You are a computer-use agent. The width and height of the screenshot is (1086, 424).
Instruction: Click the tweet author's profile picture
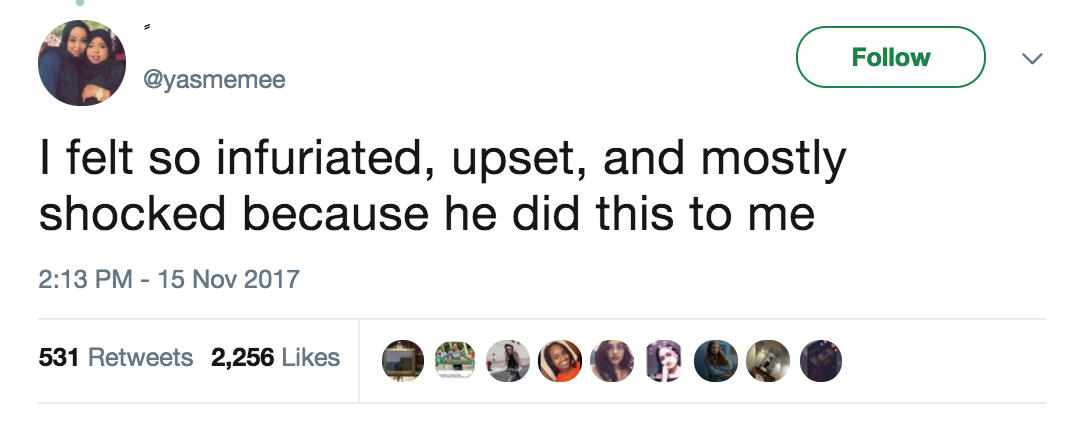coord(82,63)
